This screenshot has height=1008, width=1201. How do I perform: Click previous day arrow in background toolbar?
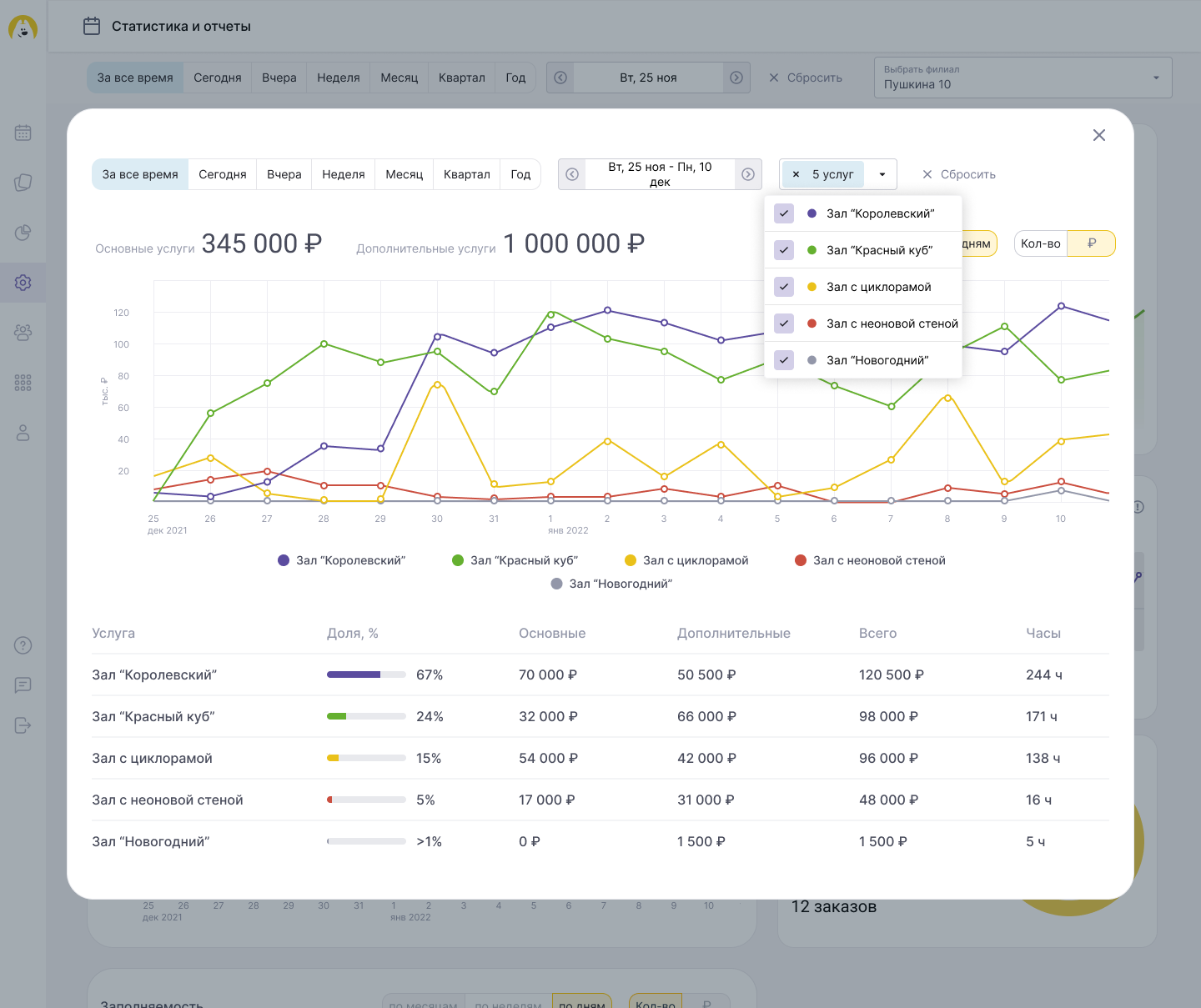pyautogui.click(x=560, y=78)
